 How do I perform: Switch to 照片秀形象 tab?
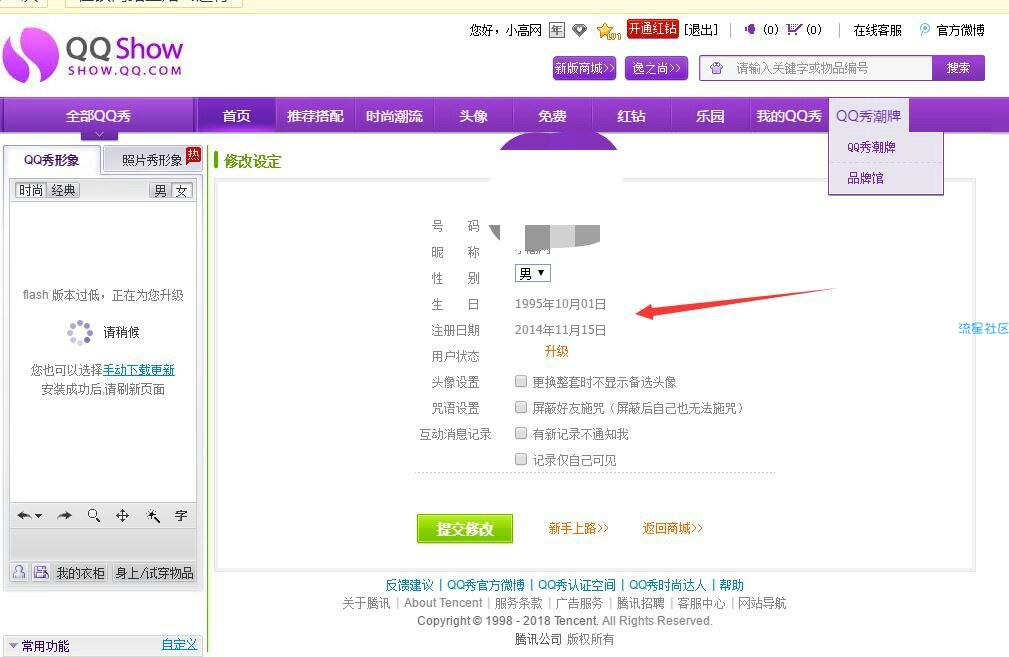153,160
